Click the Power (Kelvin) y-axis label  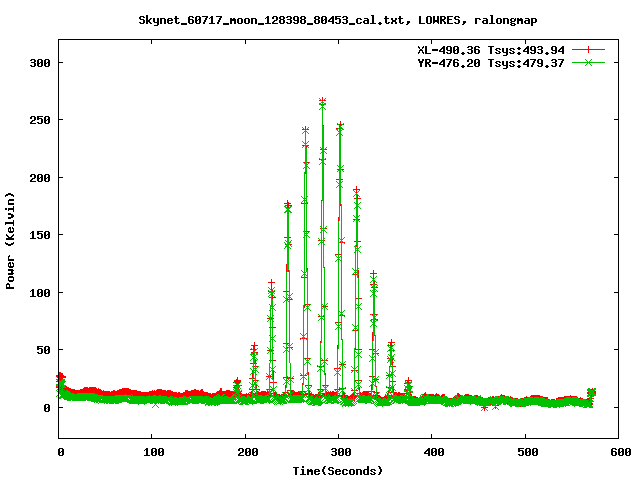(10, 241)
